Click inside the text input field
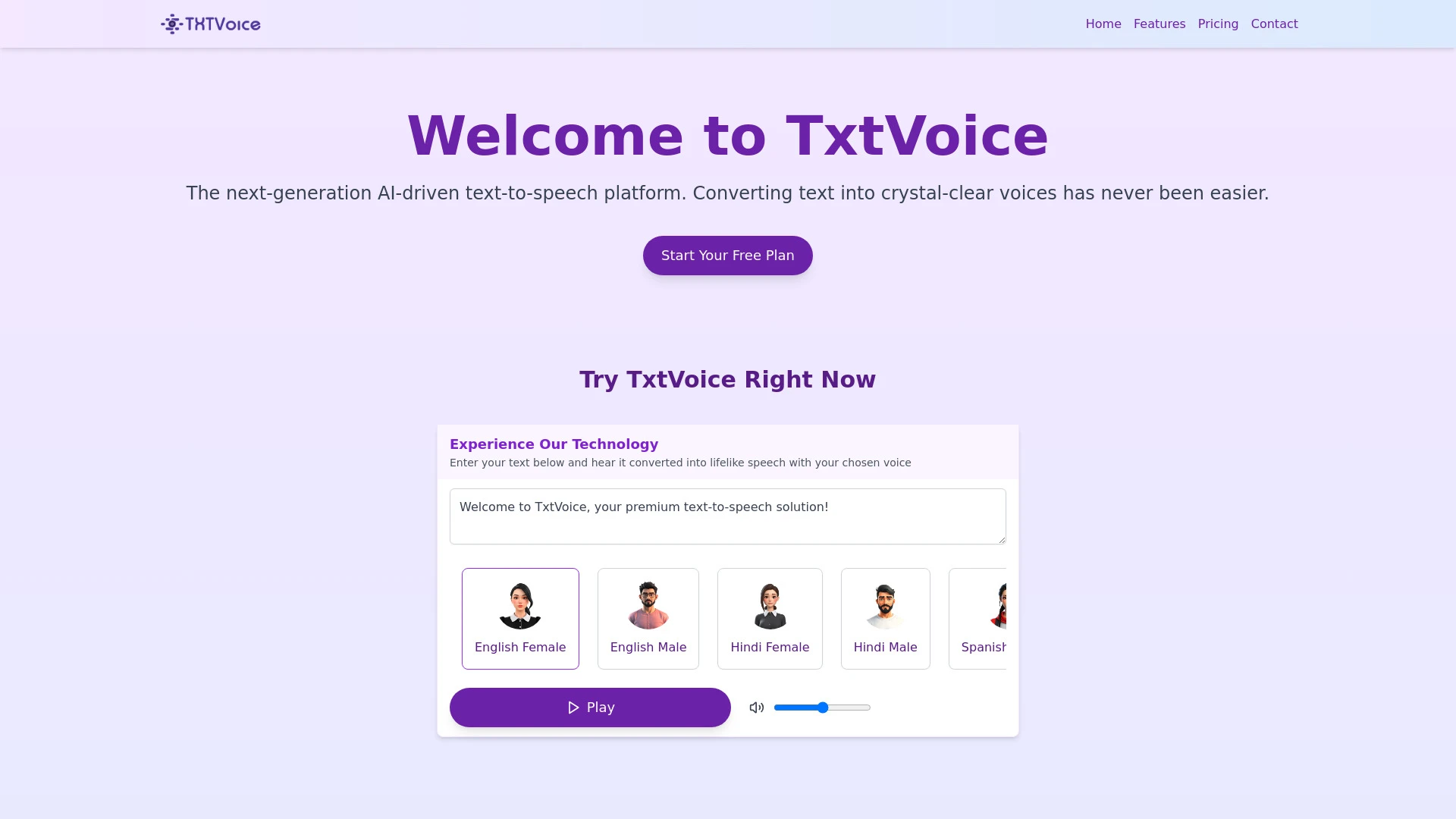The width and height of the screenshot is (1456, 819). pyautogui.click(x=727, y=516)
